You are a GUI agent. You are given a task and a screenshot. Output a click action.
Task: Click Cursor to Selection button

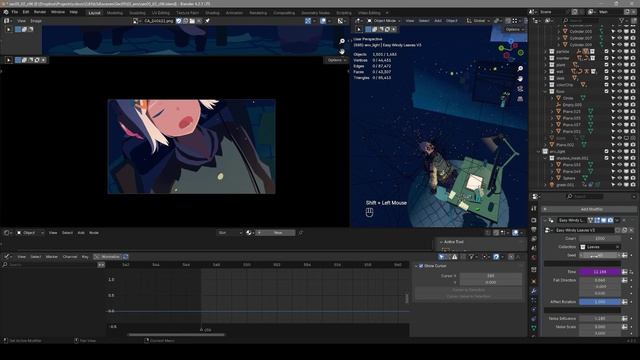pos(468,290)
